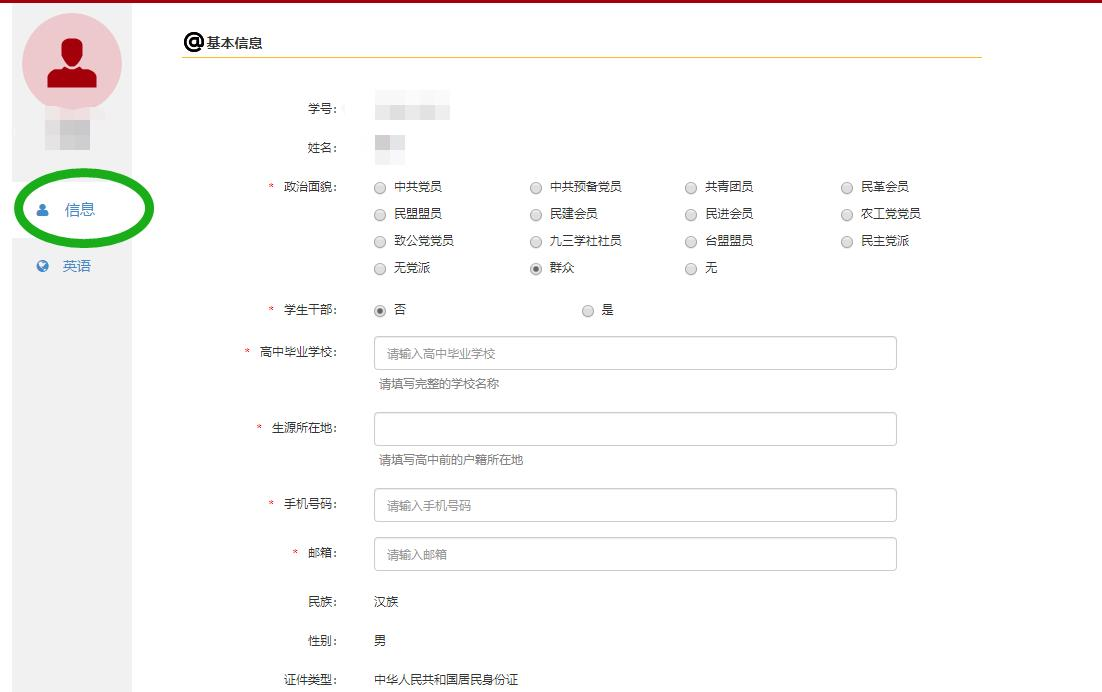This screenshot has height=692, width=1102.
Task: Open the 信息 sidebar menu item
Action: (80, 210)
